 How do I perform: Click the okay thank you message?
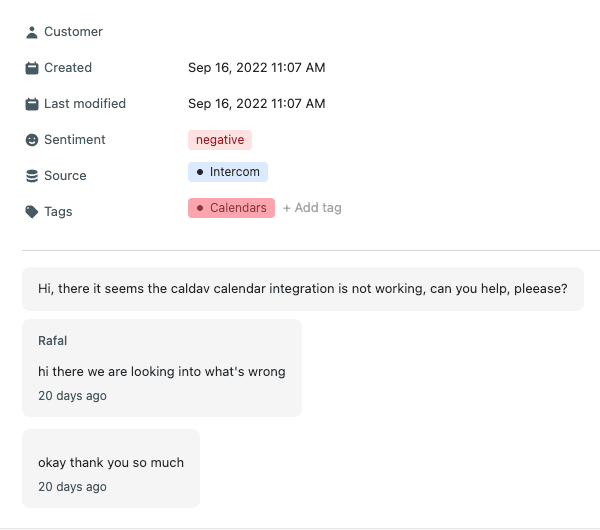(111, 463)
